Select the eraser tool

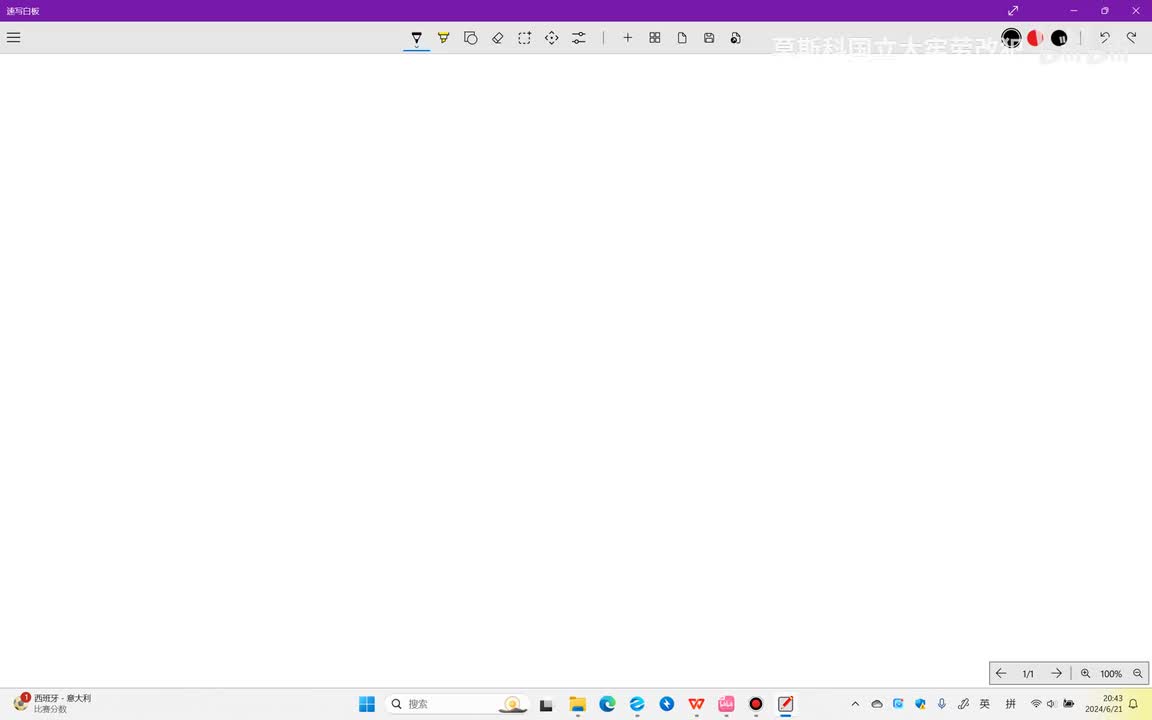click(497, 37)
